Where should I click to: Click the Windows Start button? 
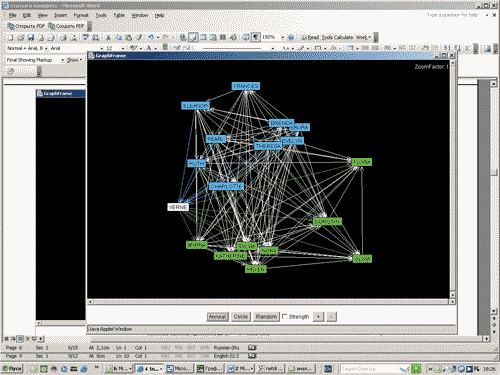12,369
